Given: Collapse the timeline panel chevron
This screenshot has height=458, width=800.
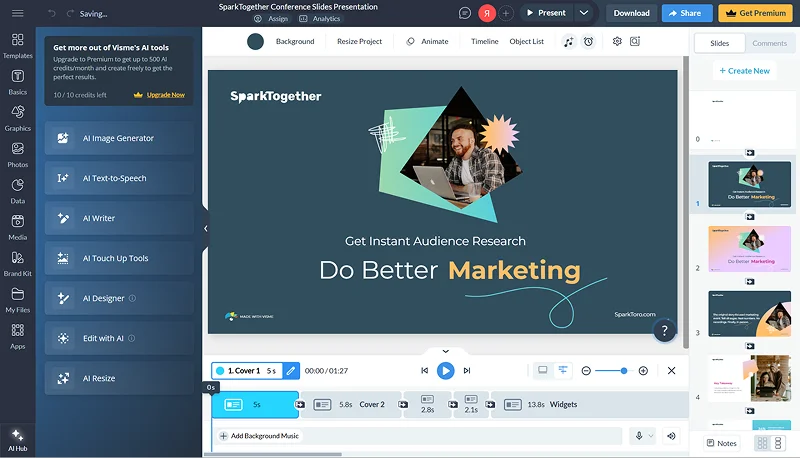Looking at the screenshot, I should tap(445, 351).
